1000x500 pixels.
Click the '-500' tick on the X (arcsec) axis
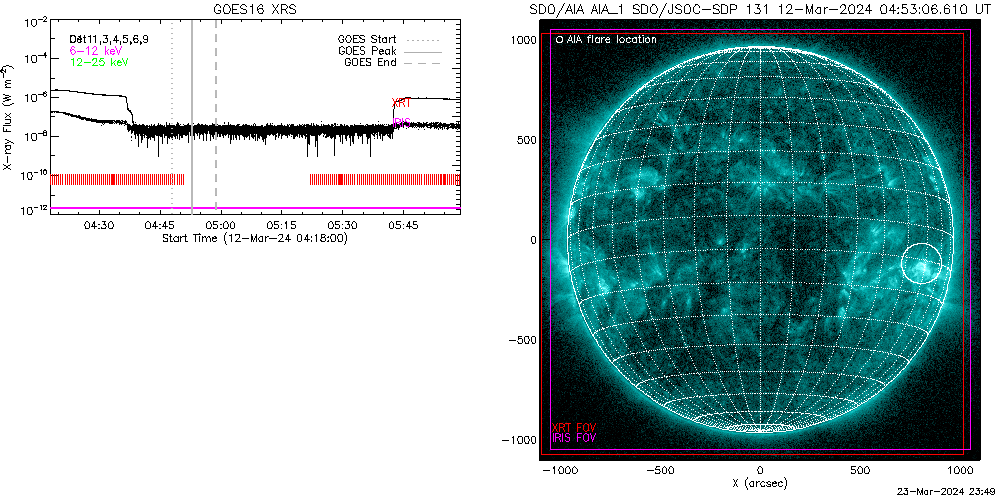[659, 470]
